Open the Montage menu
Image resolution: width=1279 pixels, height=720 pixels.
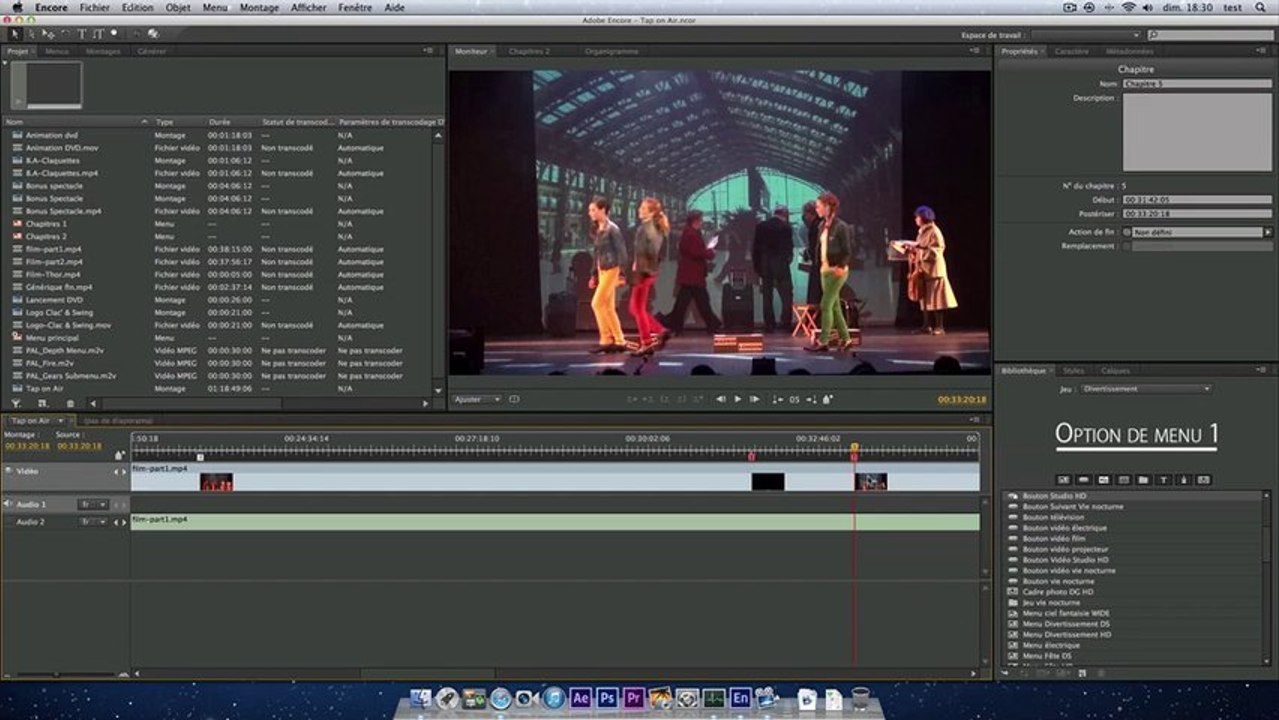point(259,7)
